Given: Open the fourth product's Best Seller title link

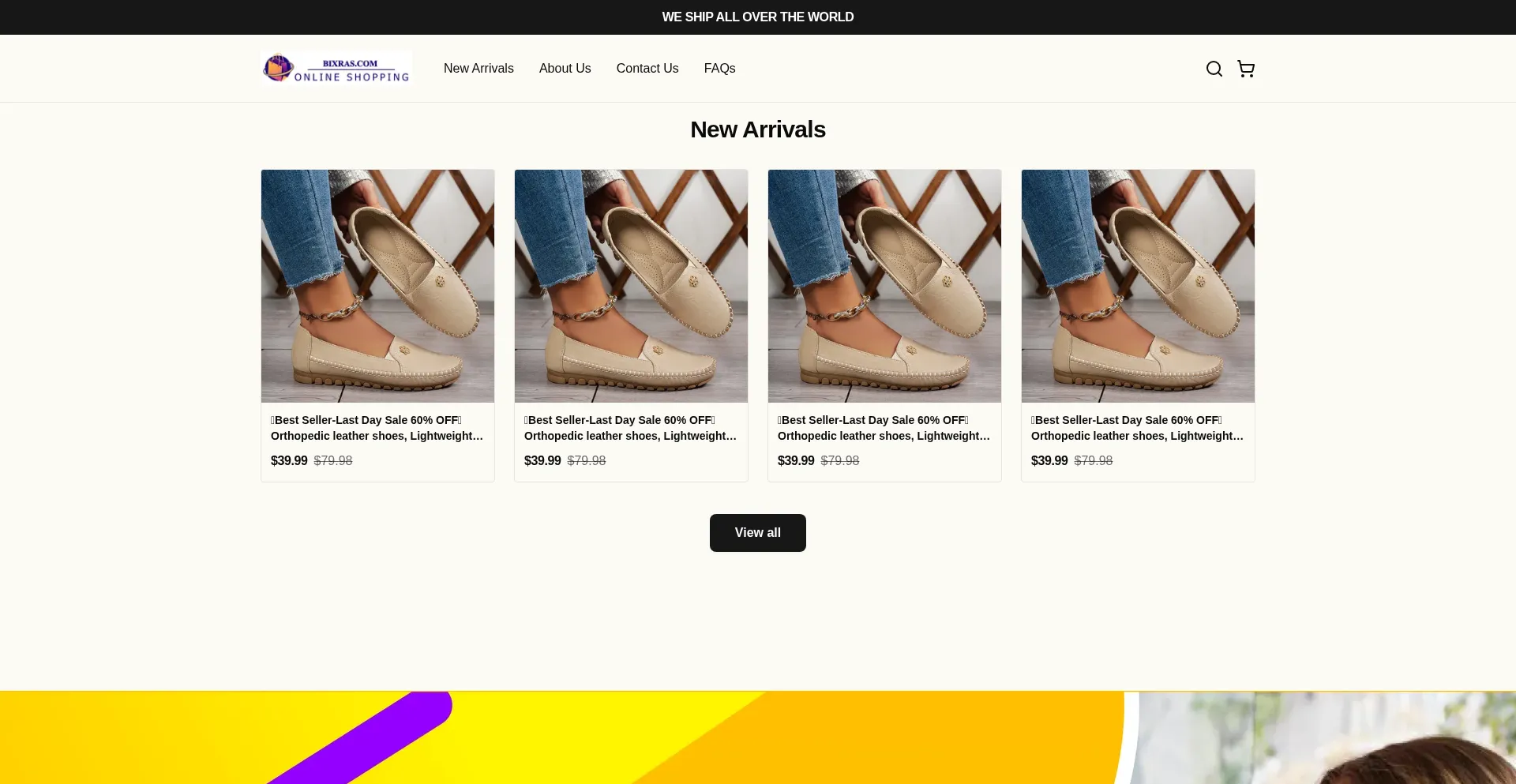Looking at the screenshot, I should tap(1137, 428).
